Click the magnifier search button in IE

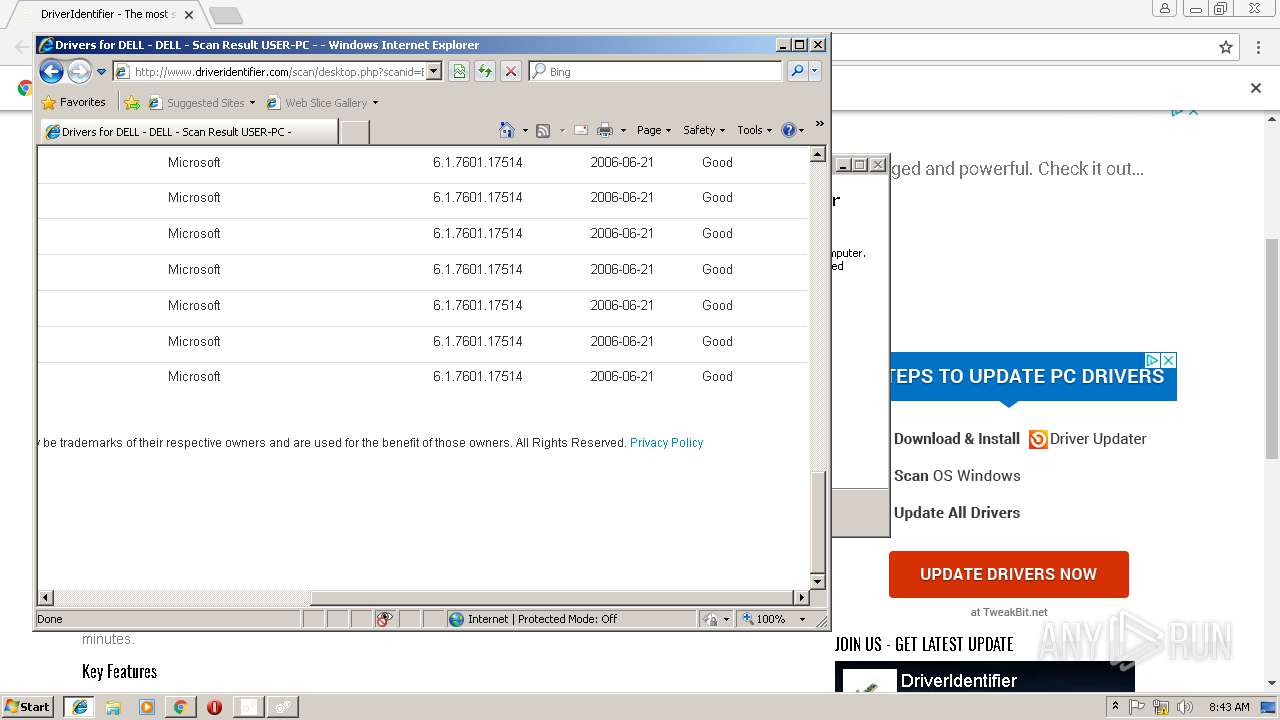(797, 72)
